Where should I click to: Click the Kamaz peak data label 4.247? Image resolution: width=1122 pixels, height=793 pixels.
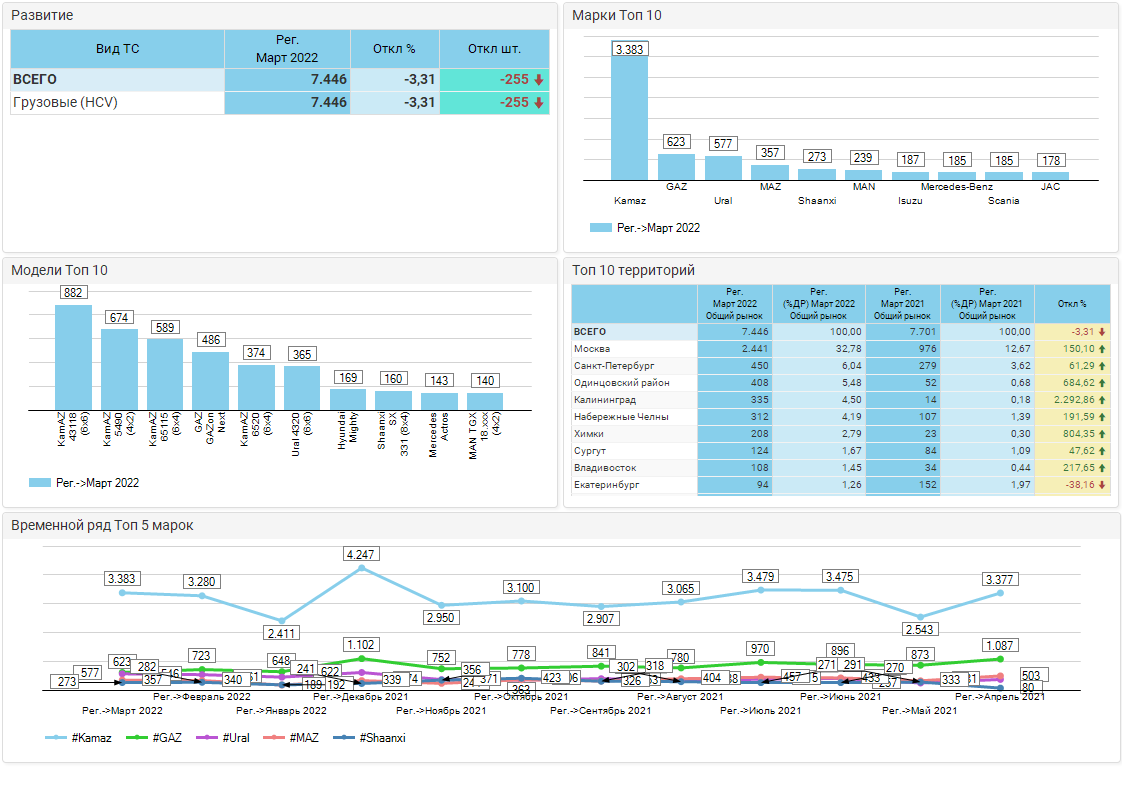361,554
